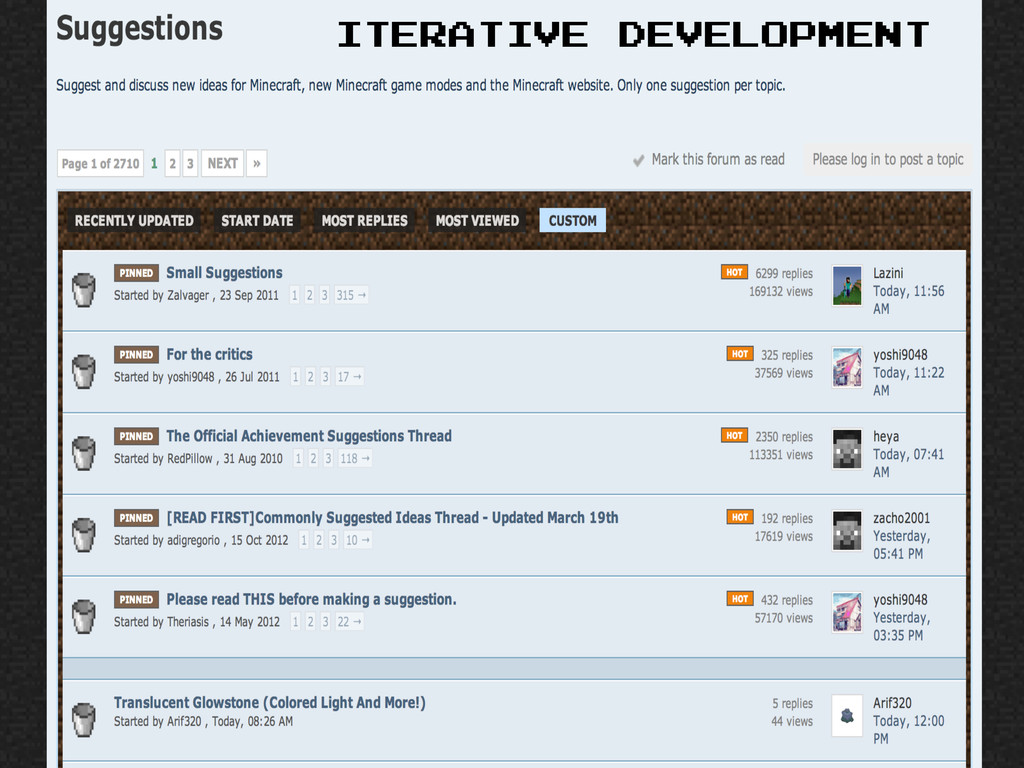Jump to page 315 of Small Suggestions
The image size is (1024, 768).
click(x=351, y=295)
